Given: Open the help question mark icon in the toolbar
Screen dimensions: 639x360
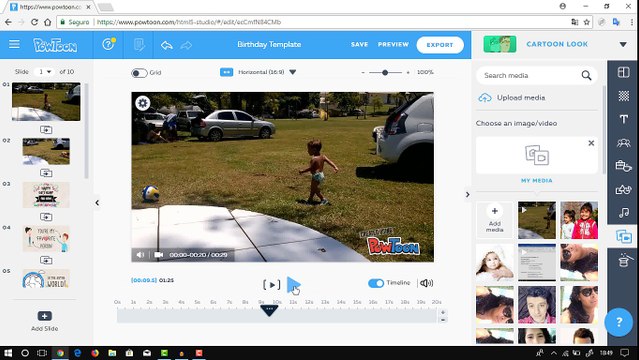Looking at the screenshot, I should [x=108, y=44].
